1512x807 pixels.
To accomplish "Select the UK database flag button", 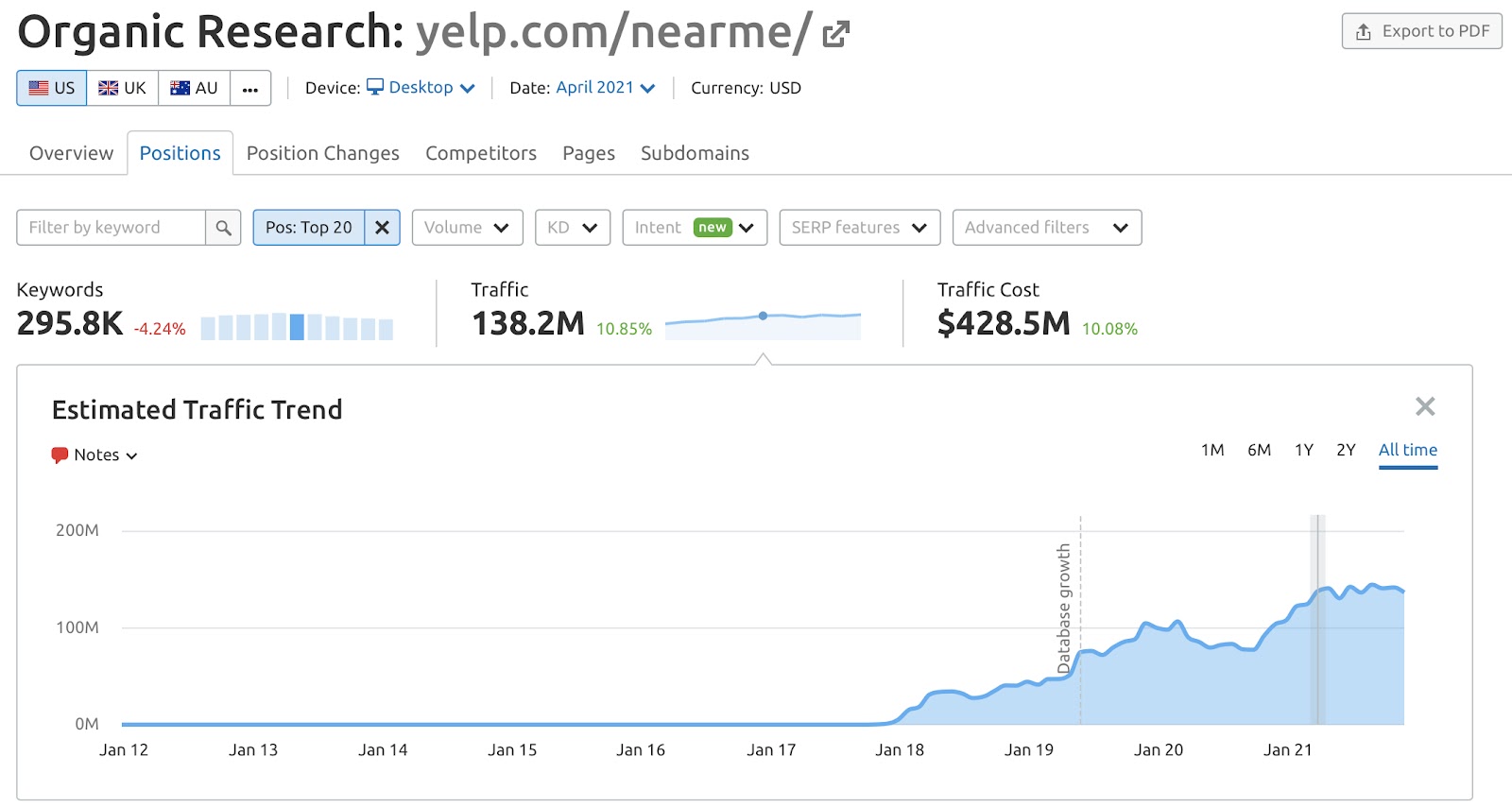I will (x=123, y=88).
